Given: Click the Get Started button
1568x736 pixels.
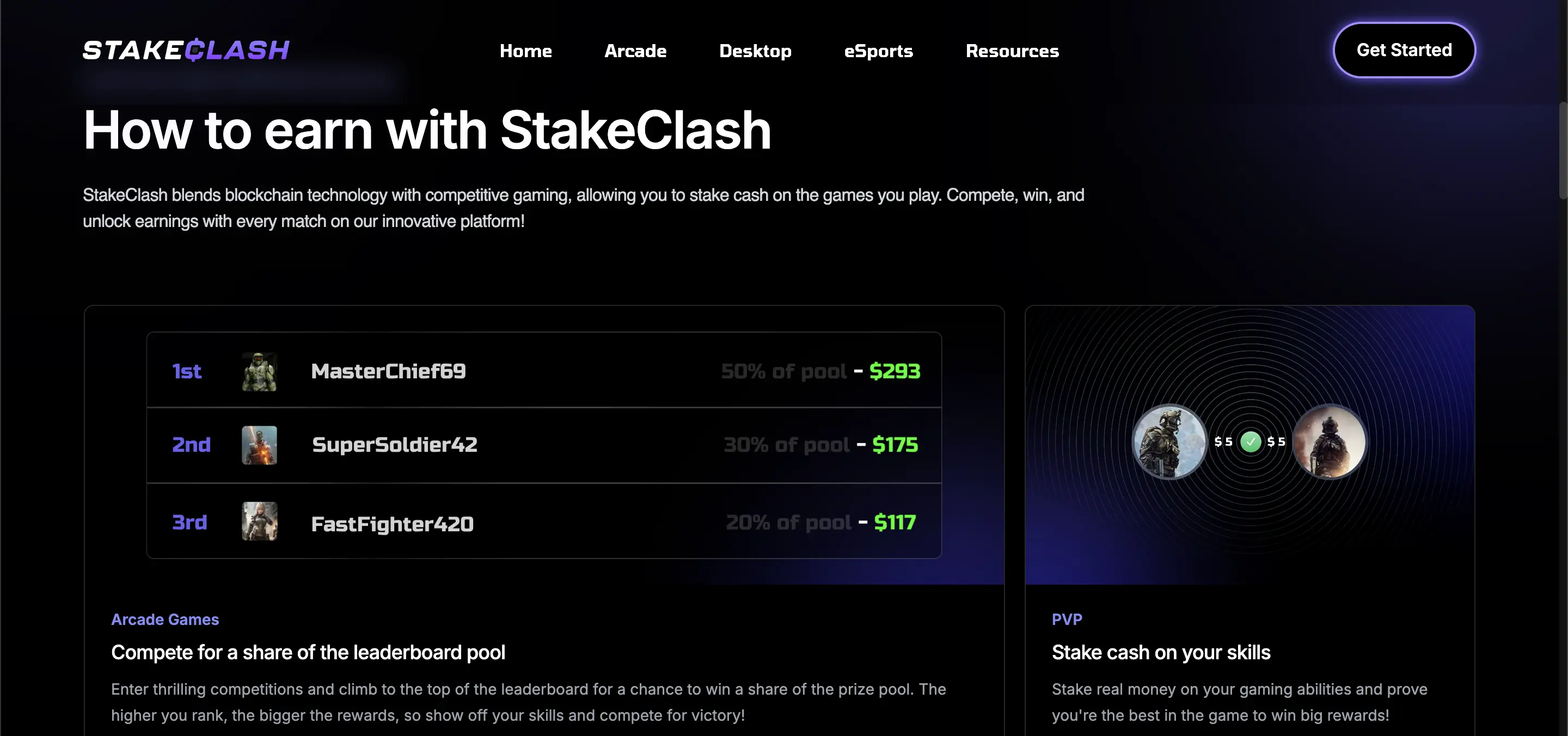Looking at the screenshot, I should click(1404, 50).
